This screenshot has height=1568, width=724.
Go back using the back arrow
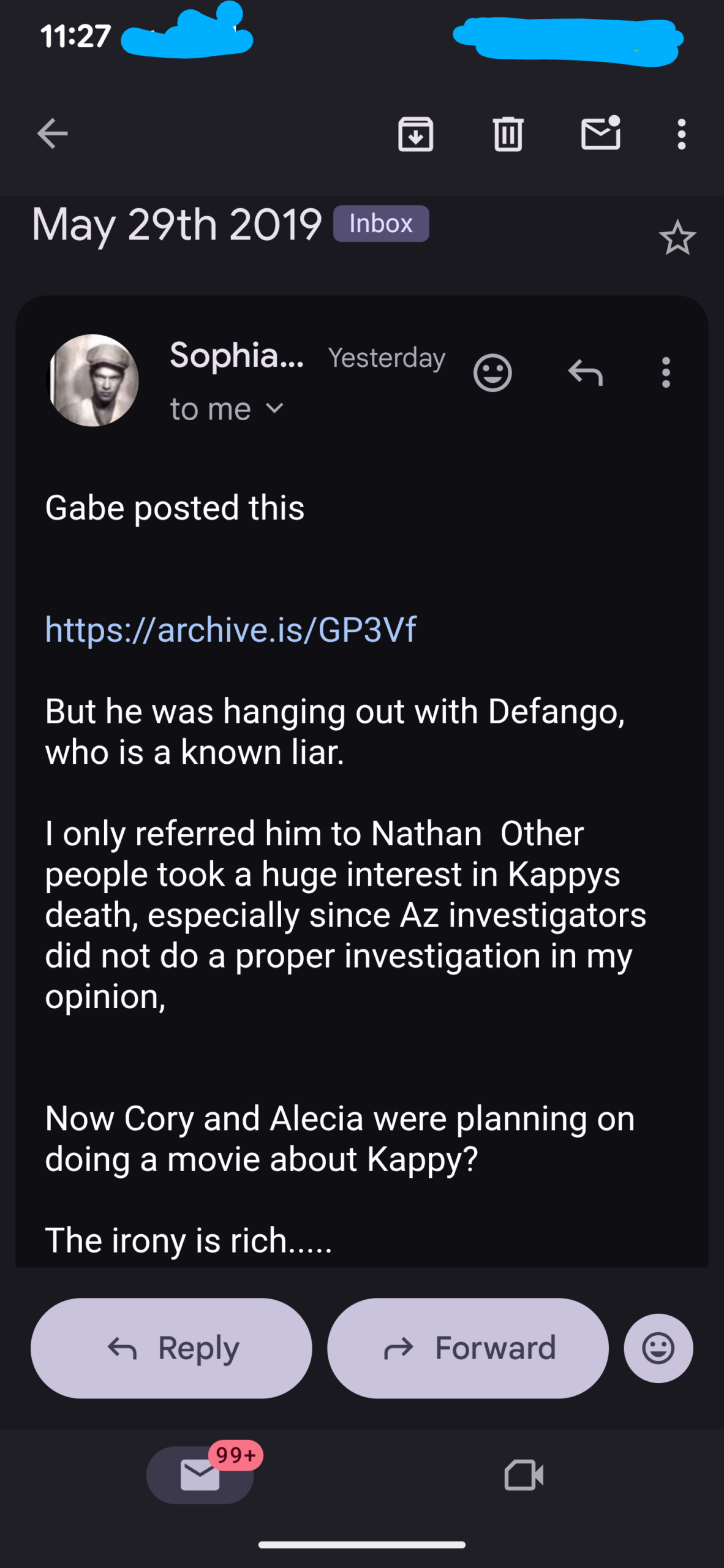click(52, 134)
